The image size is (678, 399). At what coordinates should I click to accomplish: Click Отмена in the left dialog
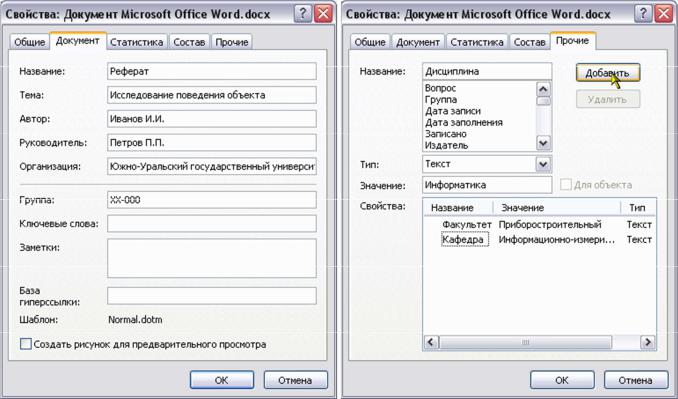pos(295,380)
